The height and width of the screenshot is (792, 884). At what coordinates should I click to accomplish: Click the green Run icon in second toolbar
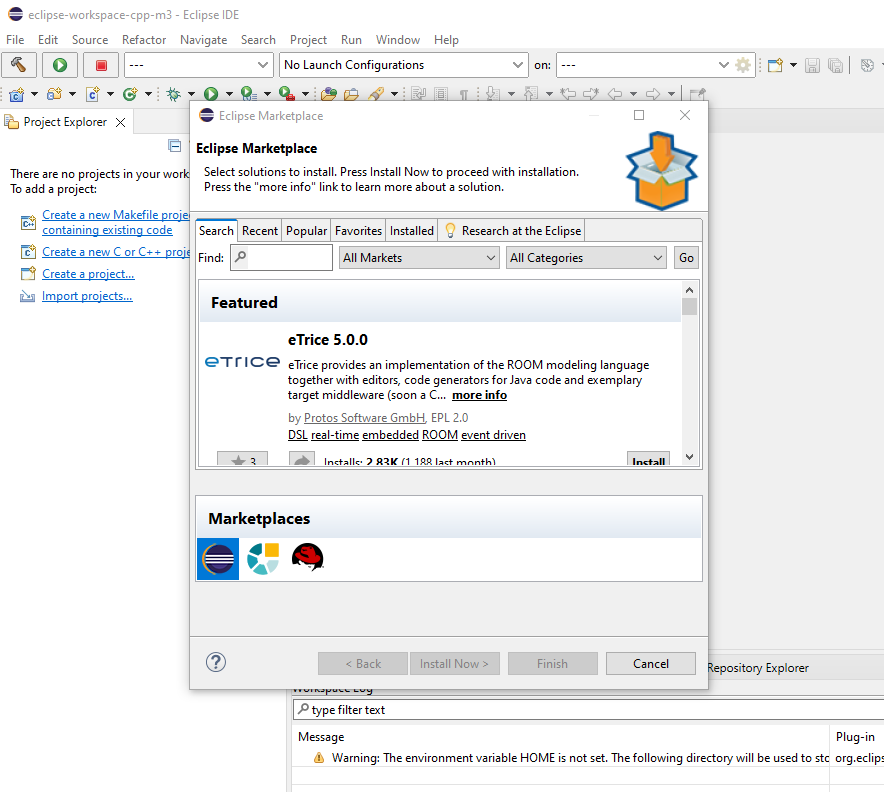coord(211,94)
